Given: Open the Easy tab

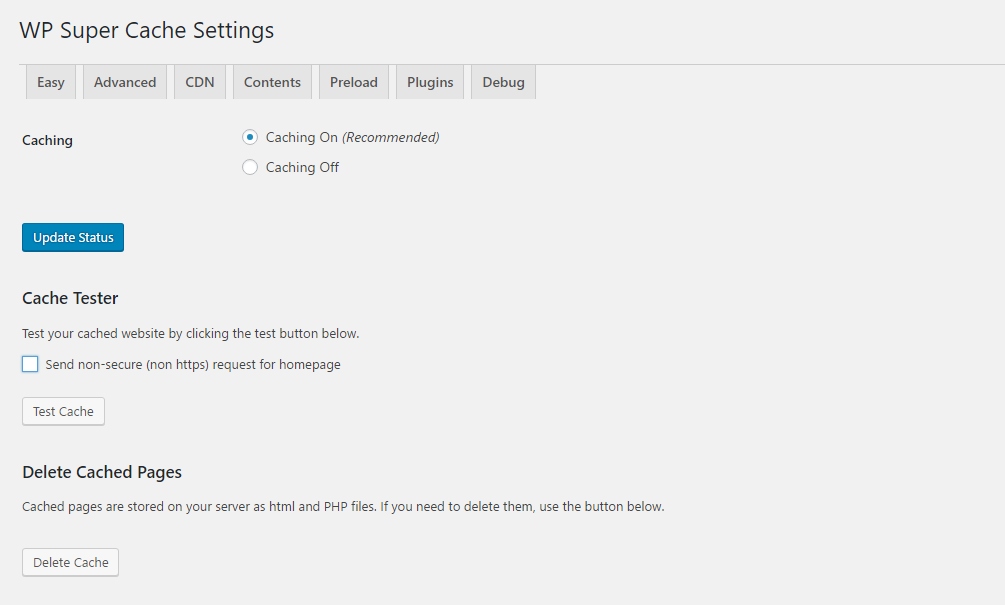Looking at the screenshot, I should 51,82.
